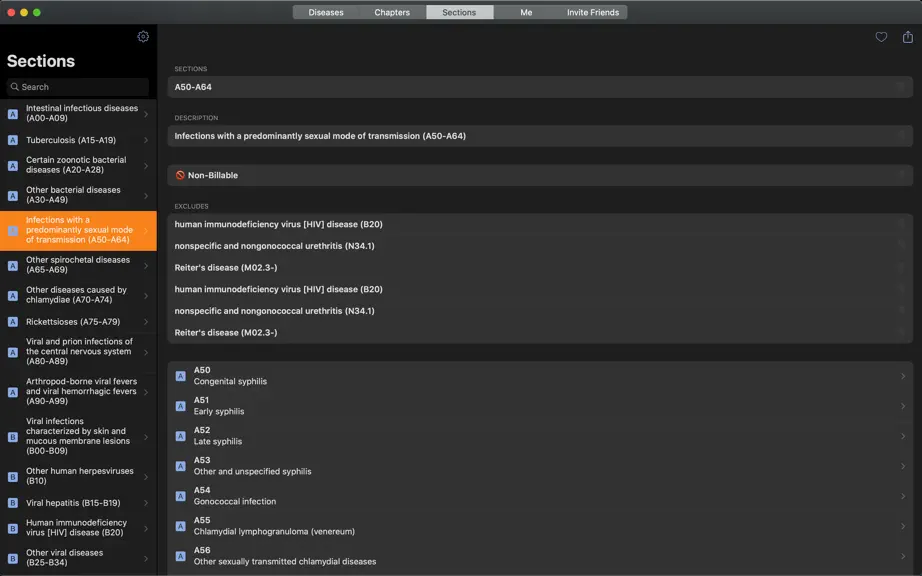
Task: Open the share icon at top right
Action: click(907, 36)
